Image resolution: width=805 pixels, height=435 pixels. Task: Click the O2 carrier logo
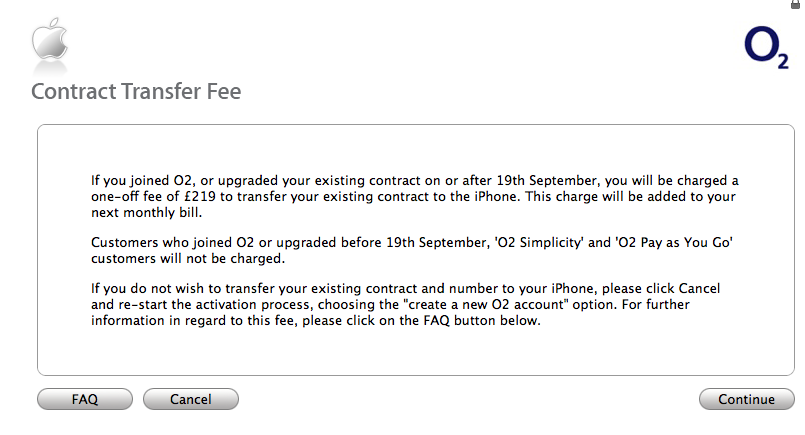tap(766, 48)
